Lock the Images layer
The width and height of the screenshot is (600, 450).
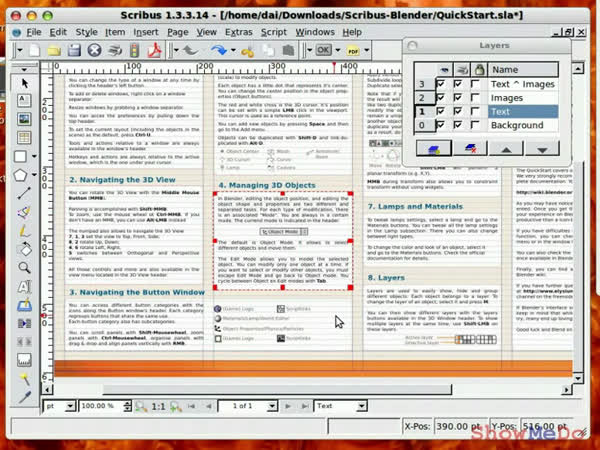[x=475, y=98]
